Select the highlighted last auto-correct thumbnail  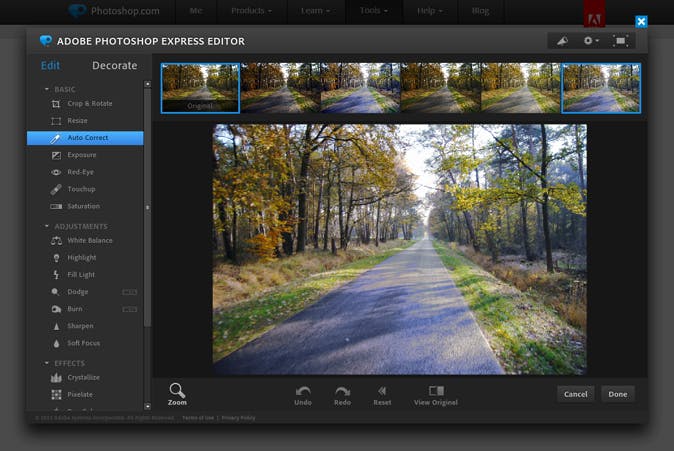[601, 88]
